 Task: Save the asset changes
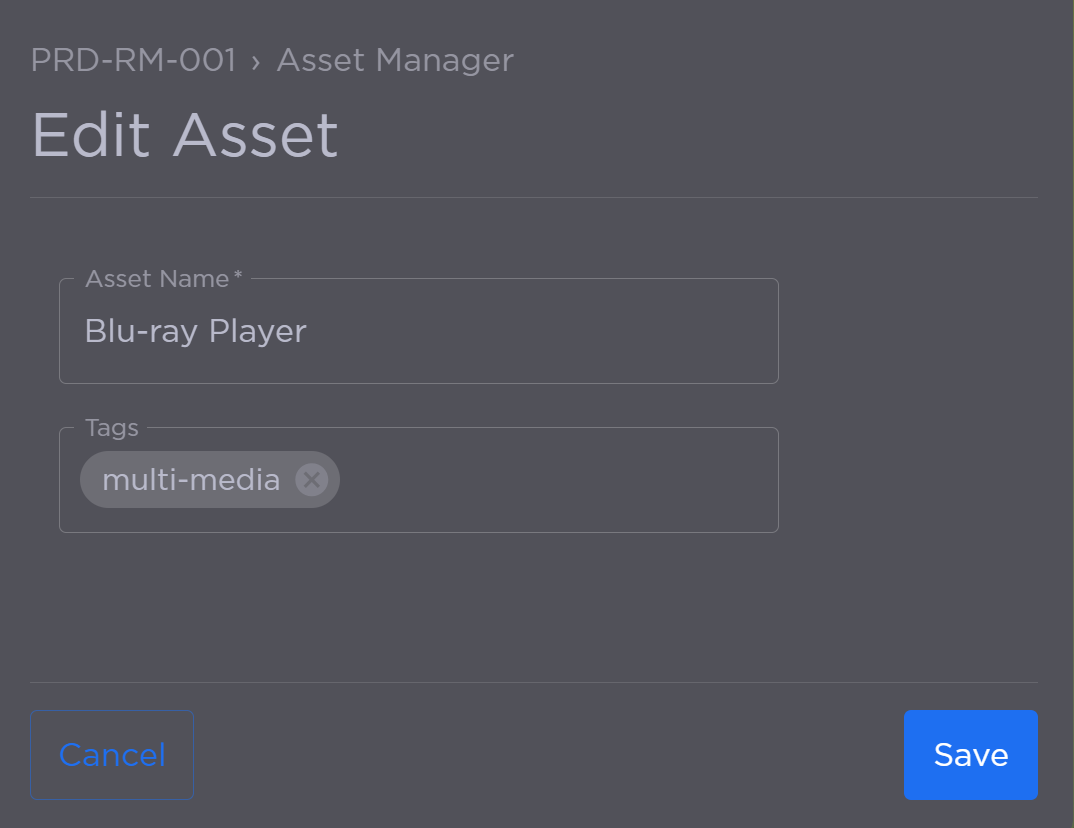click(x=969, y=755)
